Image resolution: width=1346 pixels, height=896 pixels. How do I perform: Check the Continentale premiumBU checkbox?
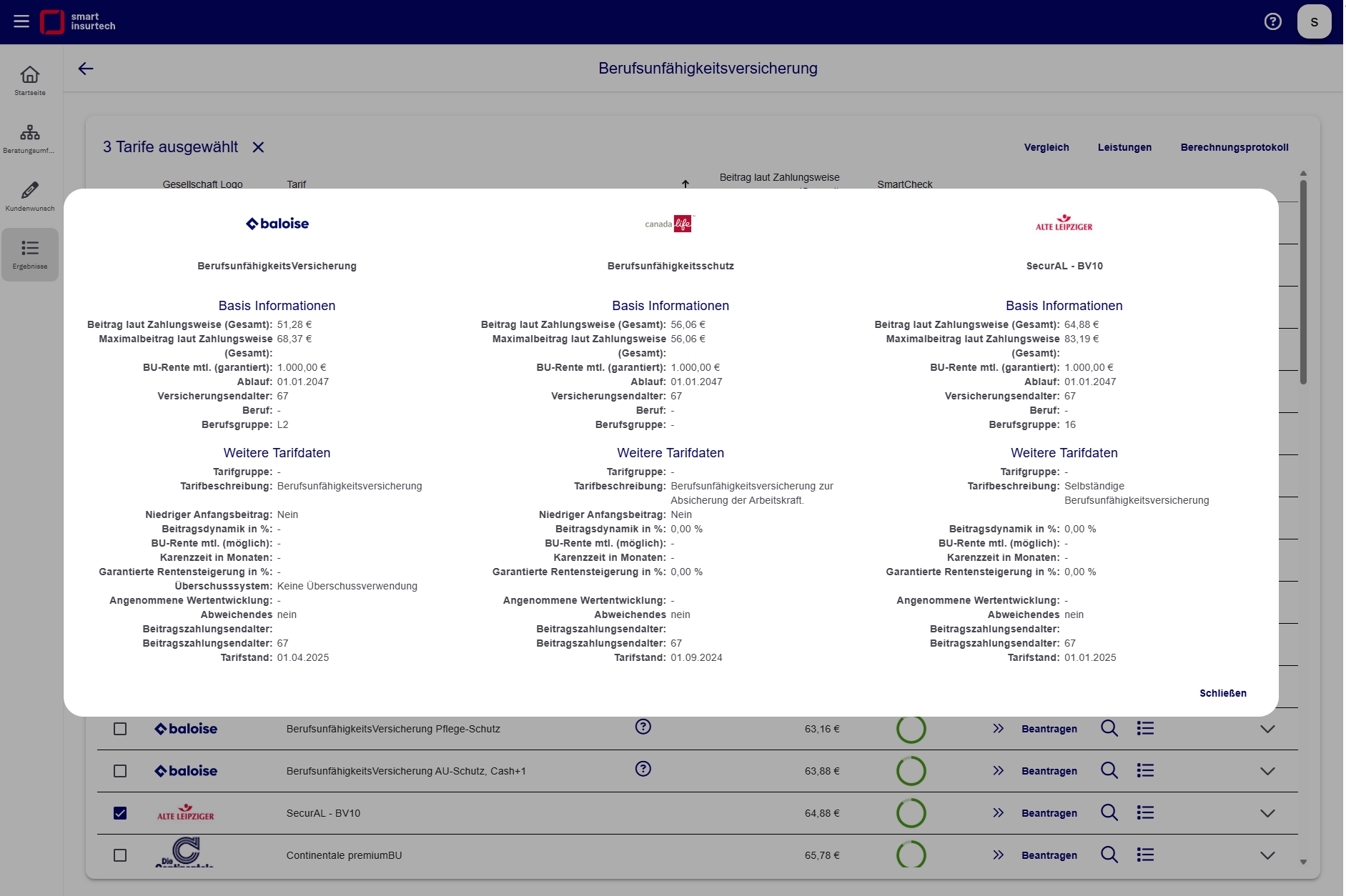(x=120, y=855)
